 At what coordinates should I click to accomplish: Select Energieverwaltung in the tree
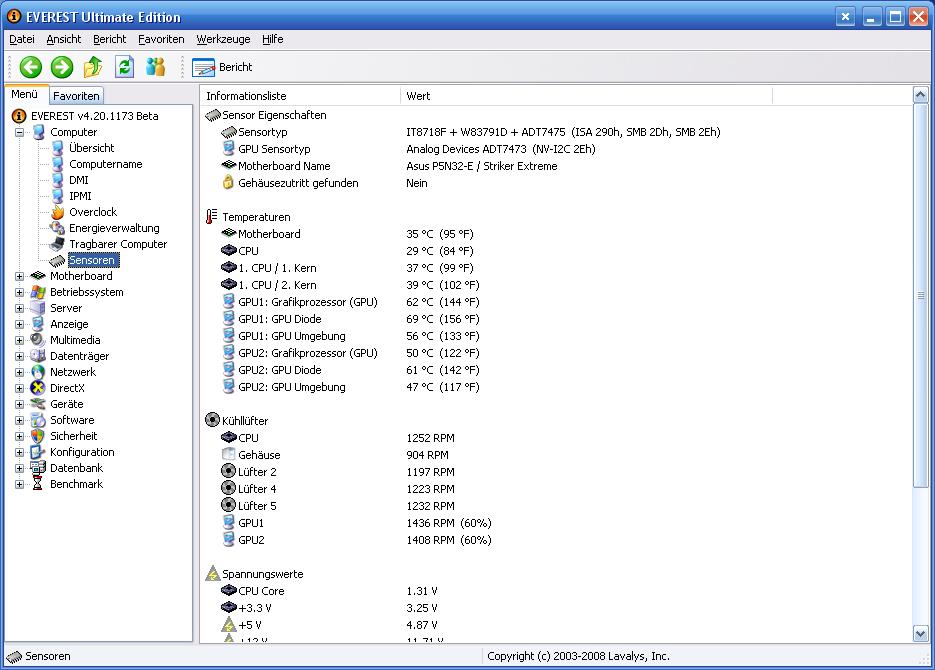tap(114, 228)
